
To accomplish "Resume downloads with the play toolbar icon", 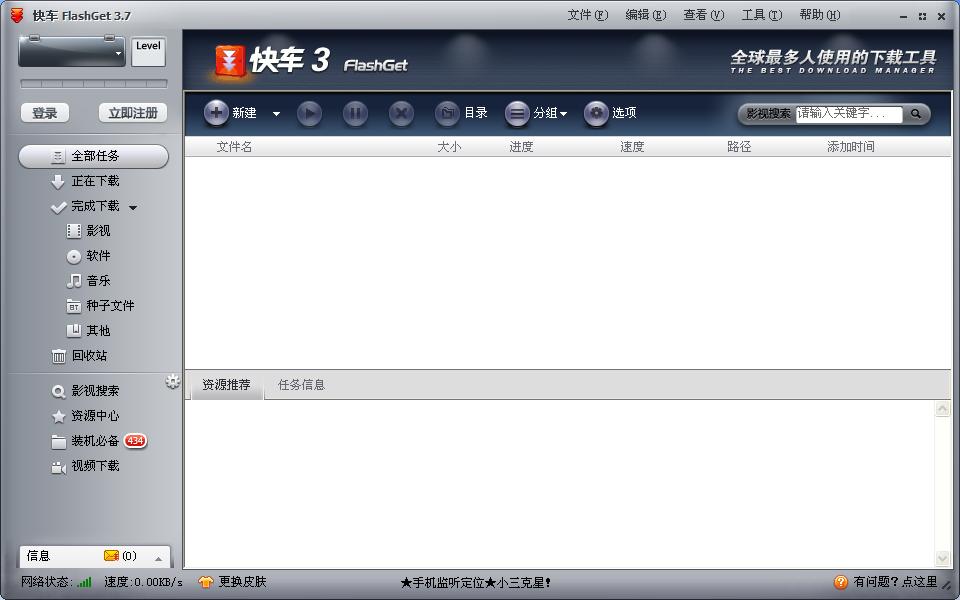I will pos(309,113).
